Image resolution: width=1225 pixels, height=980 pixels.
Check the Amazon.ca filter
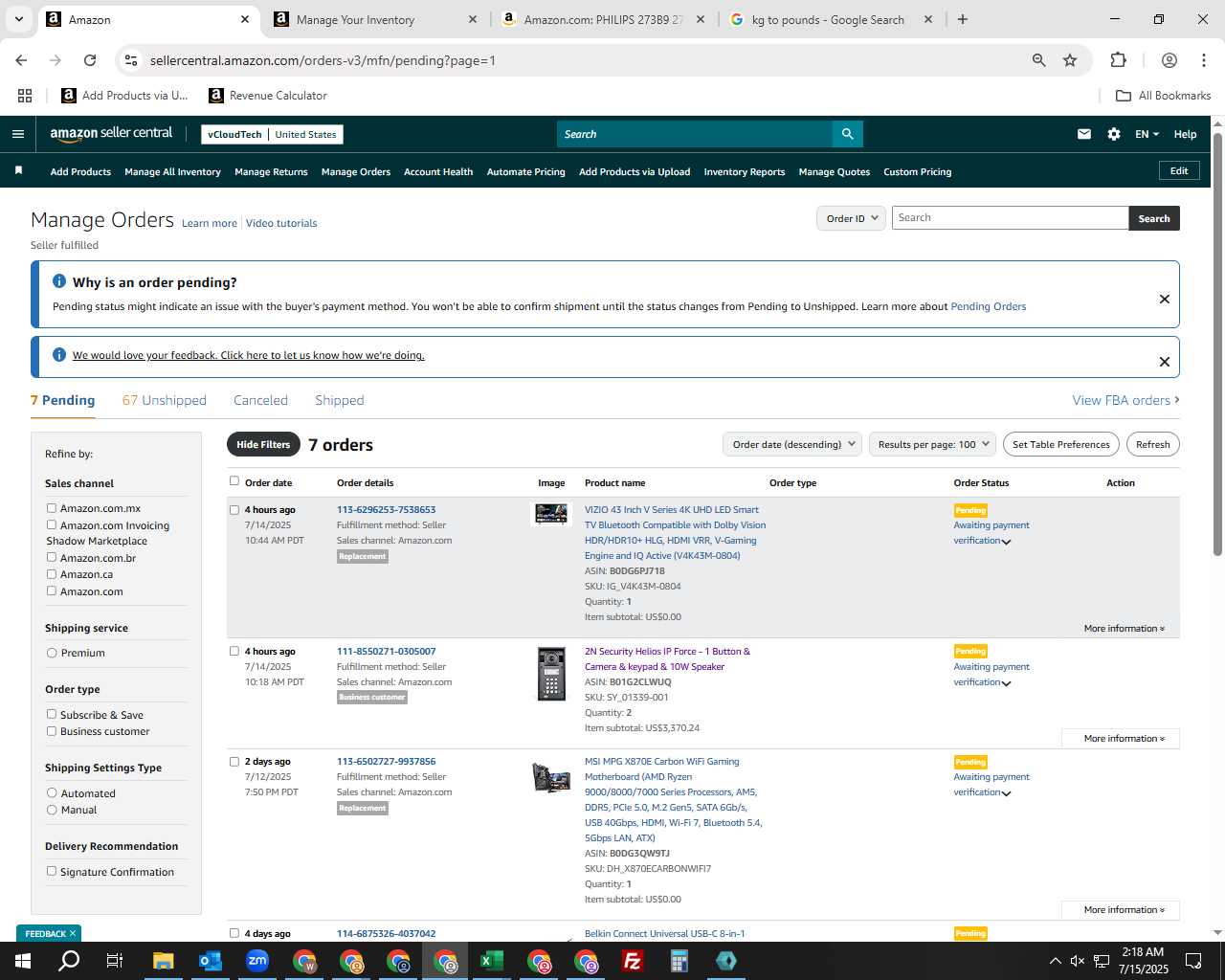point(52,574)
